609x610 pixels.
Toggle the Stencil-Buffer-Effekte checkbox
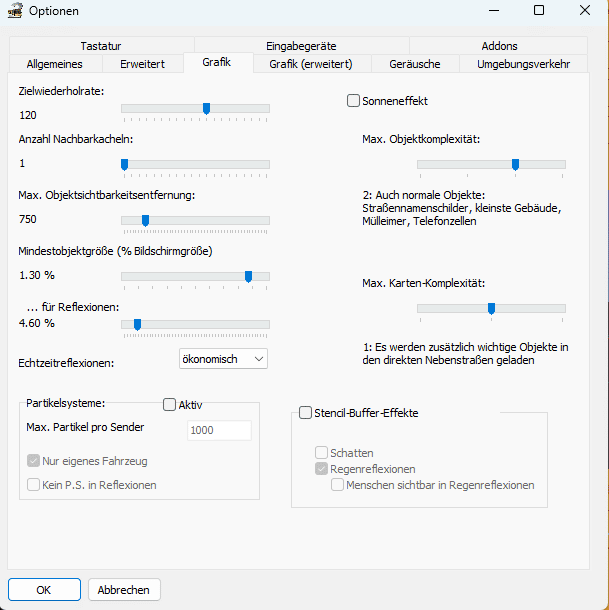tap(306, 413)
